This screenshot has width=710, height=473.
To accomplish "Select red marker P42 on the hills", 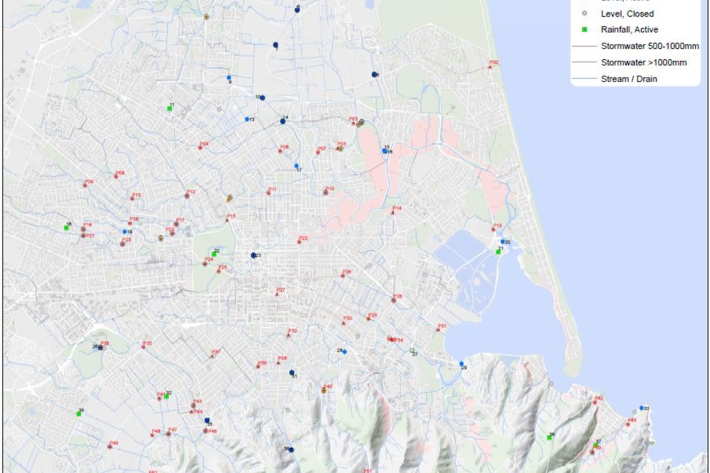I will click(596, 402).
